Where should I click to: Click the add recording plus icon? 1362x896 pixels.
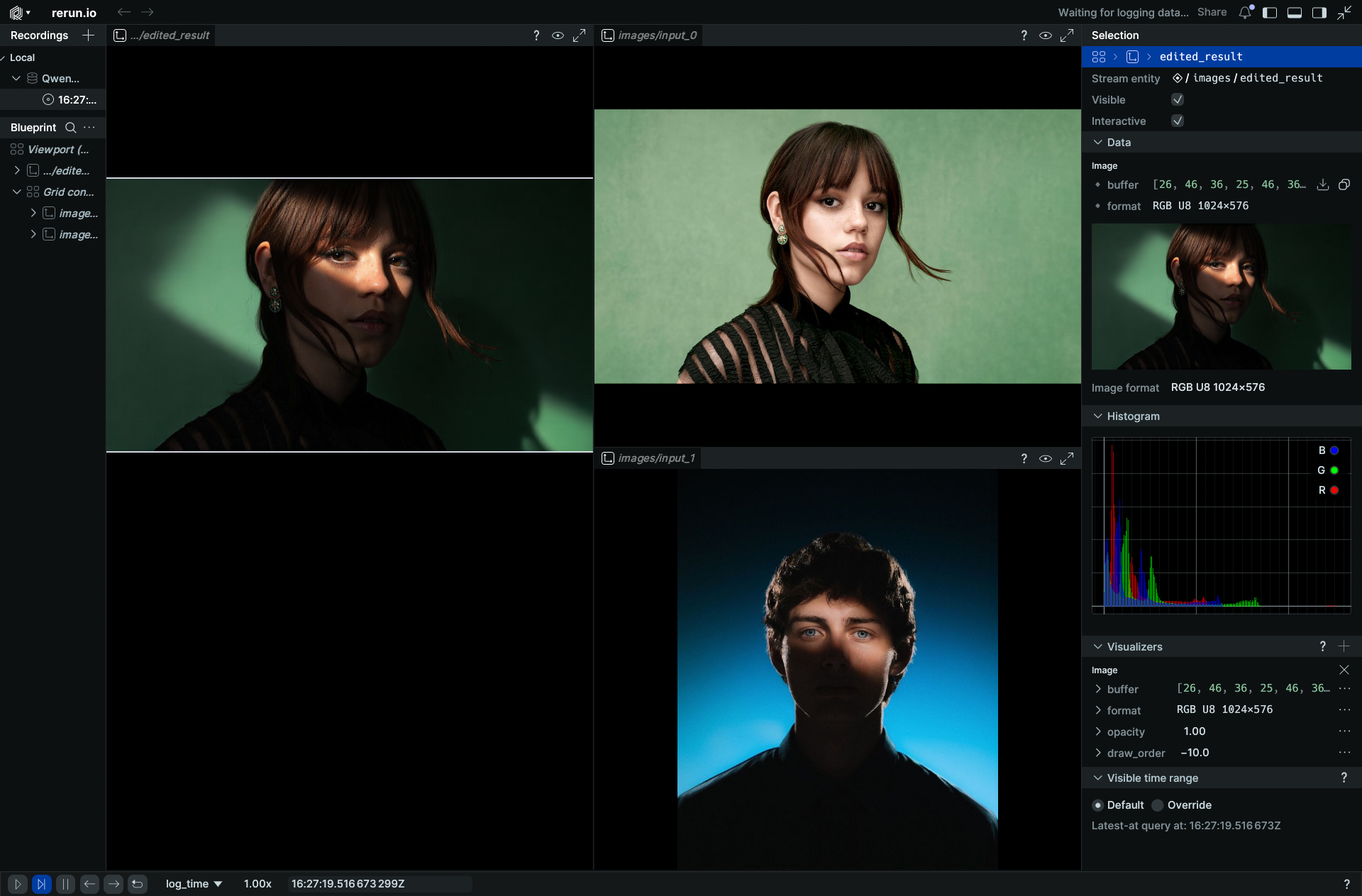pos(88,35)
